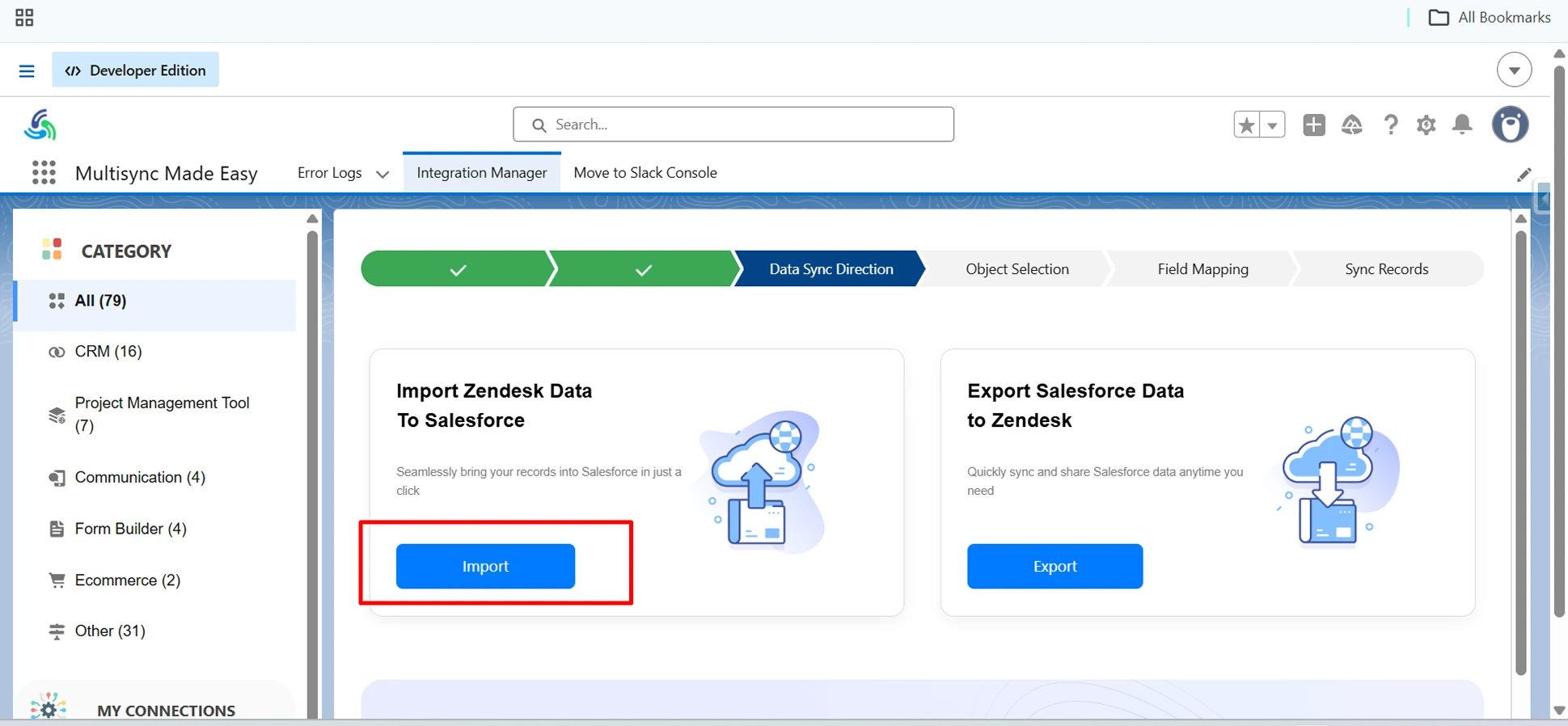Open the global actions plus icon
This screenshot has width=1568, height=726.
pos(1314,125)
